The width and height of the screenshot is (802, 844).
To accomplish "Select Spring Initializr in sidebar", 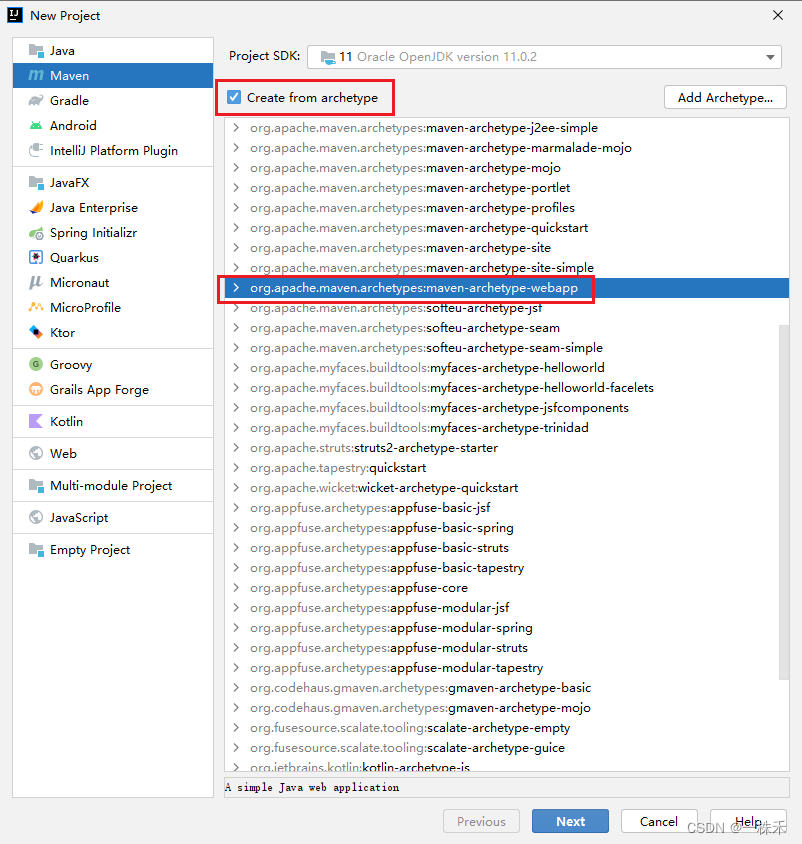I will [x=113, y=233].
